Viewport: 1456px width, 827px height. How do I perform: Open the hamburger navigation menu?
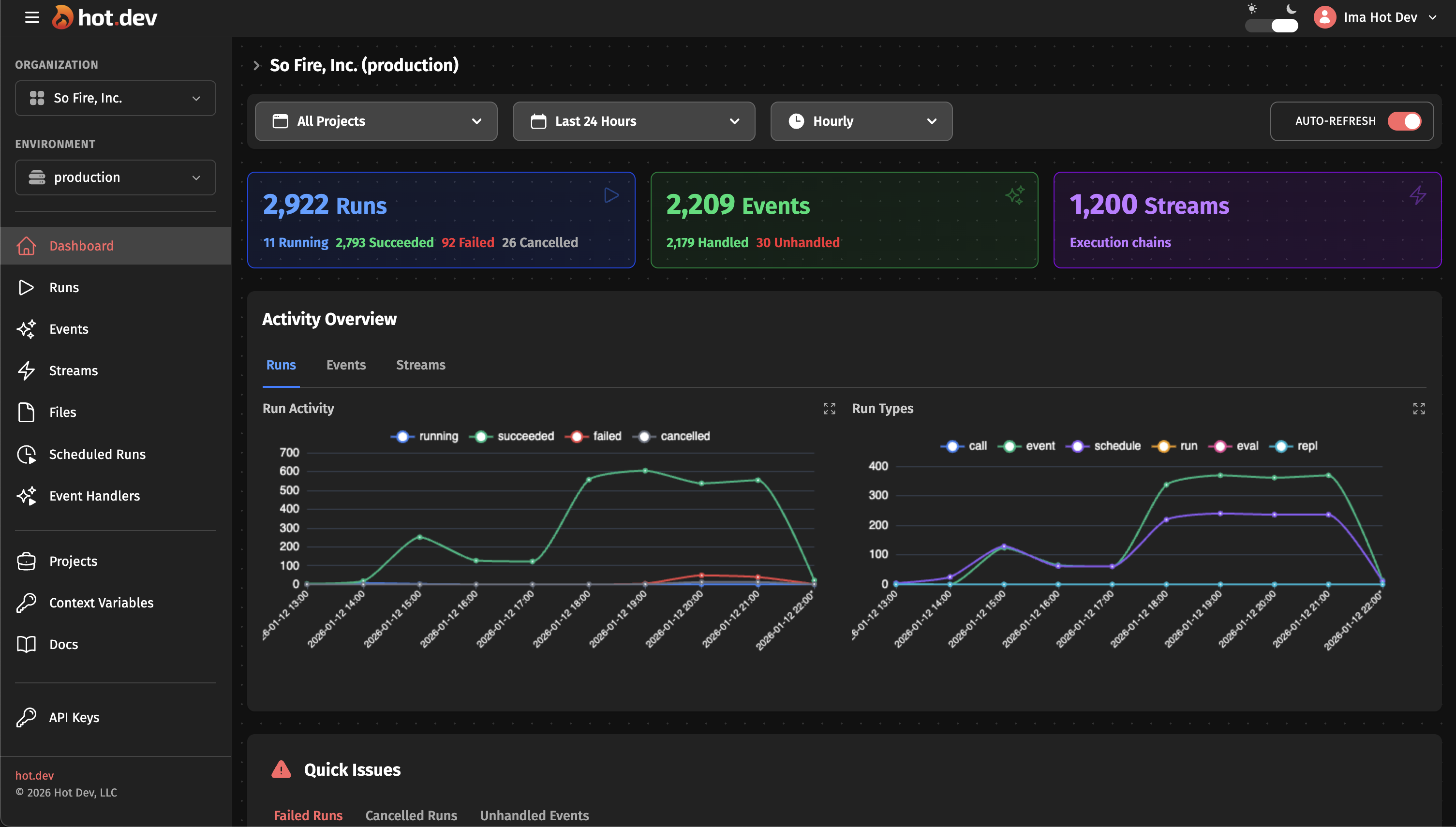32,17
